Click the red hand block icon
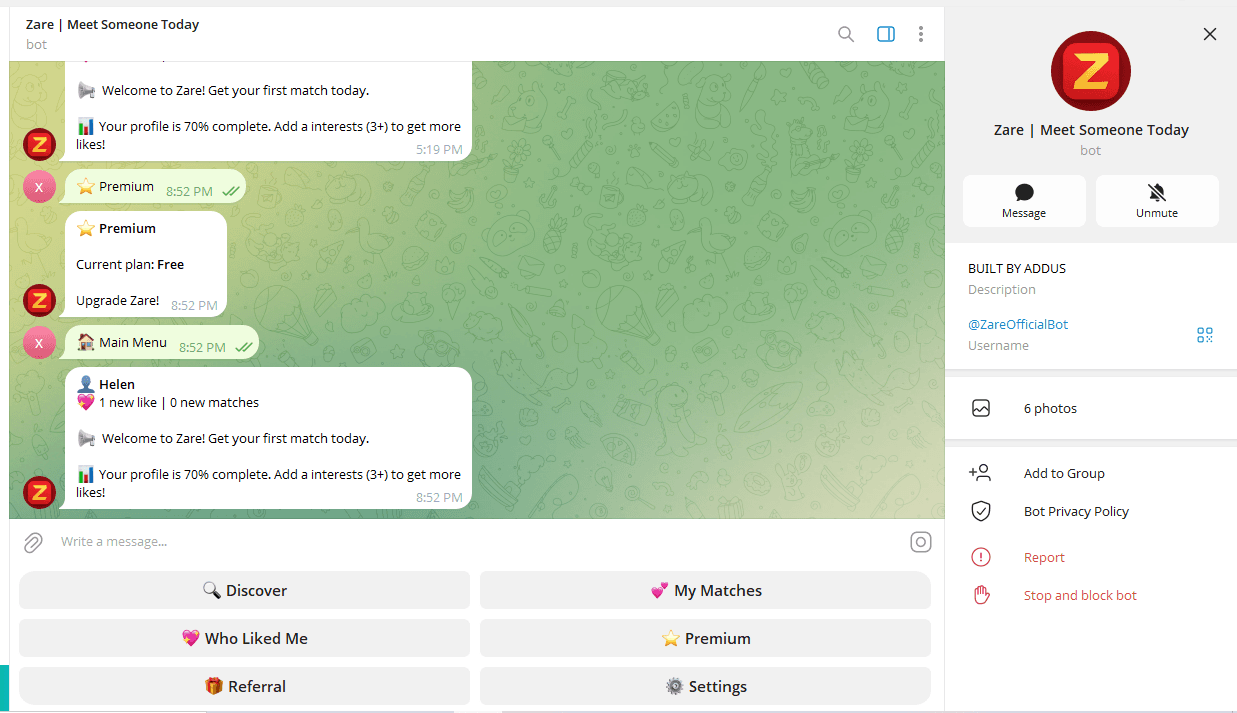1237x713 pixels. [981, 595]
